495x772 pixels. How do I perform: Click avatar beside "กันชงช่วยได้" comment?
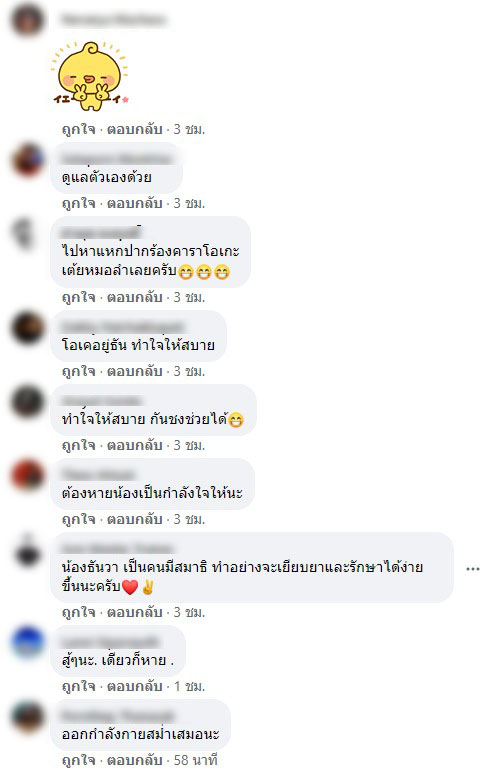28,401
